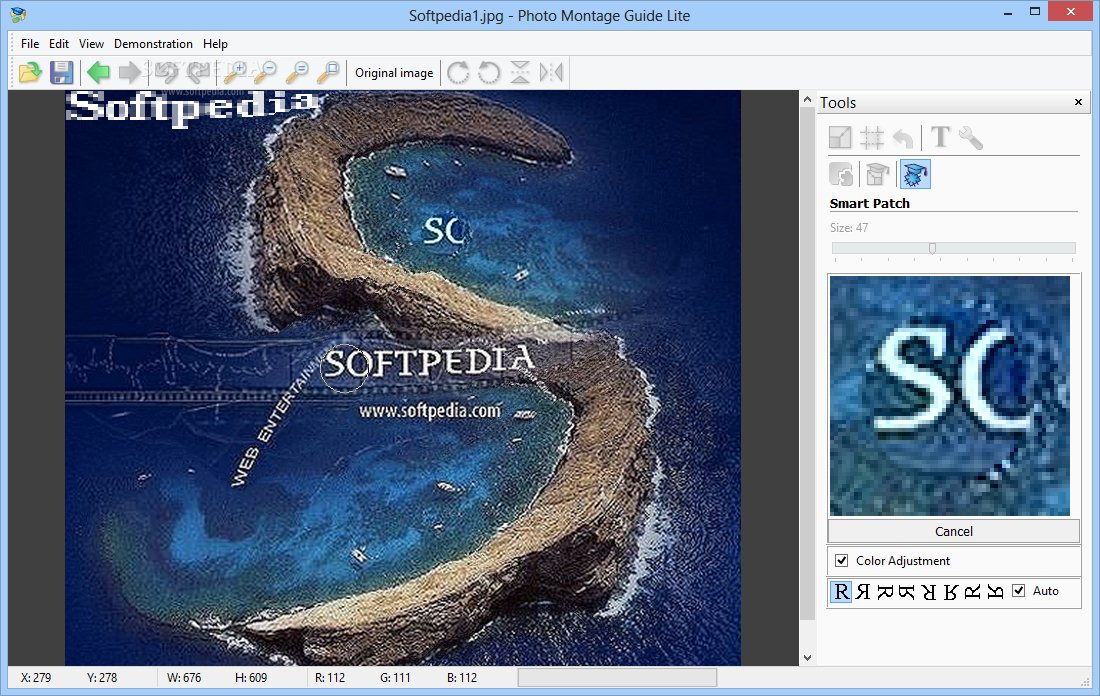Image resolution: width=1100 pixels, height=696 pixels.
Task: Flip image horizontally
Action: coord(551,72)
